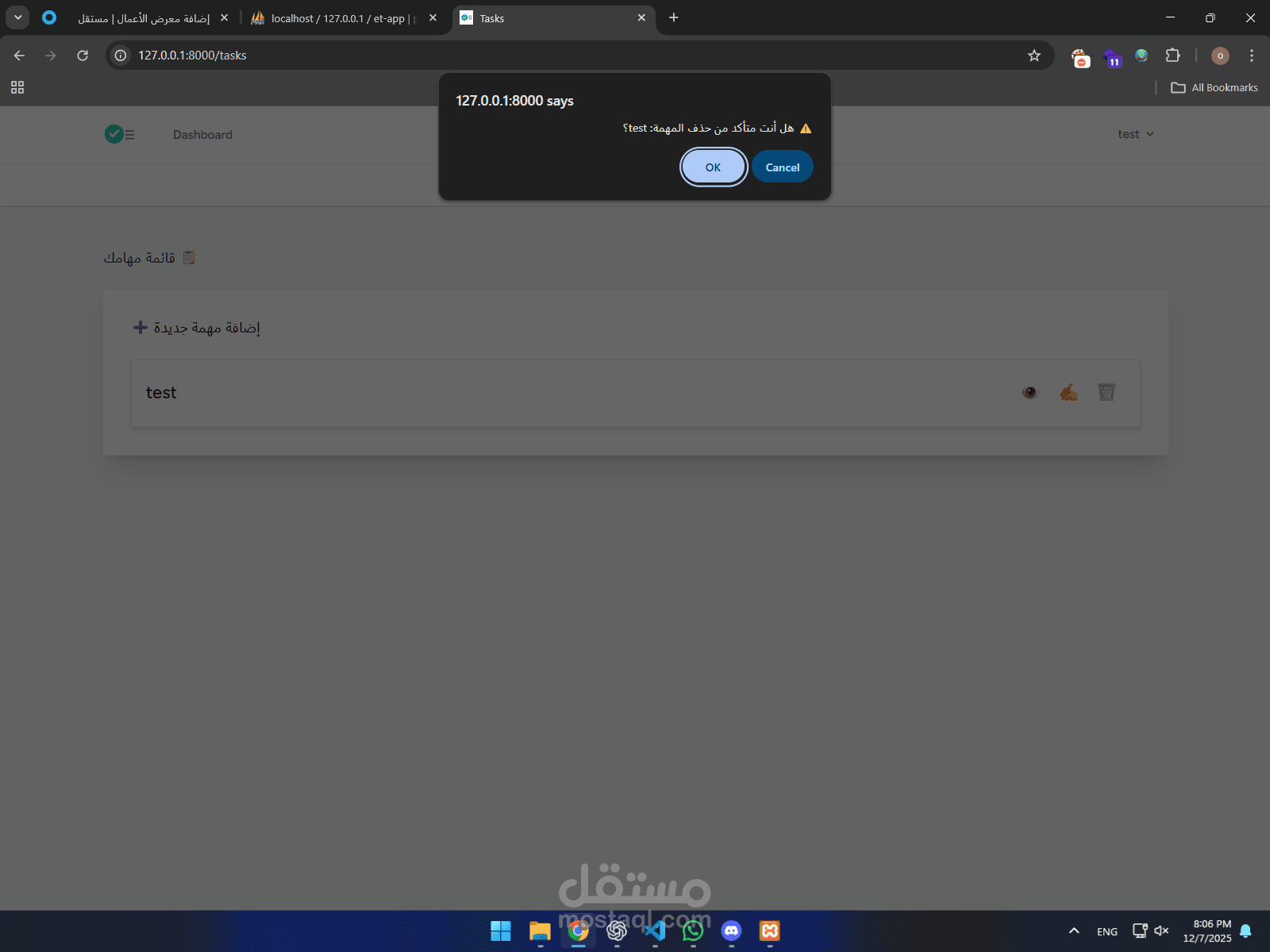
Task: Click the globe extension icon
Action: pos(1141,56)
